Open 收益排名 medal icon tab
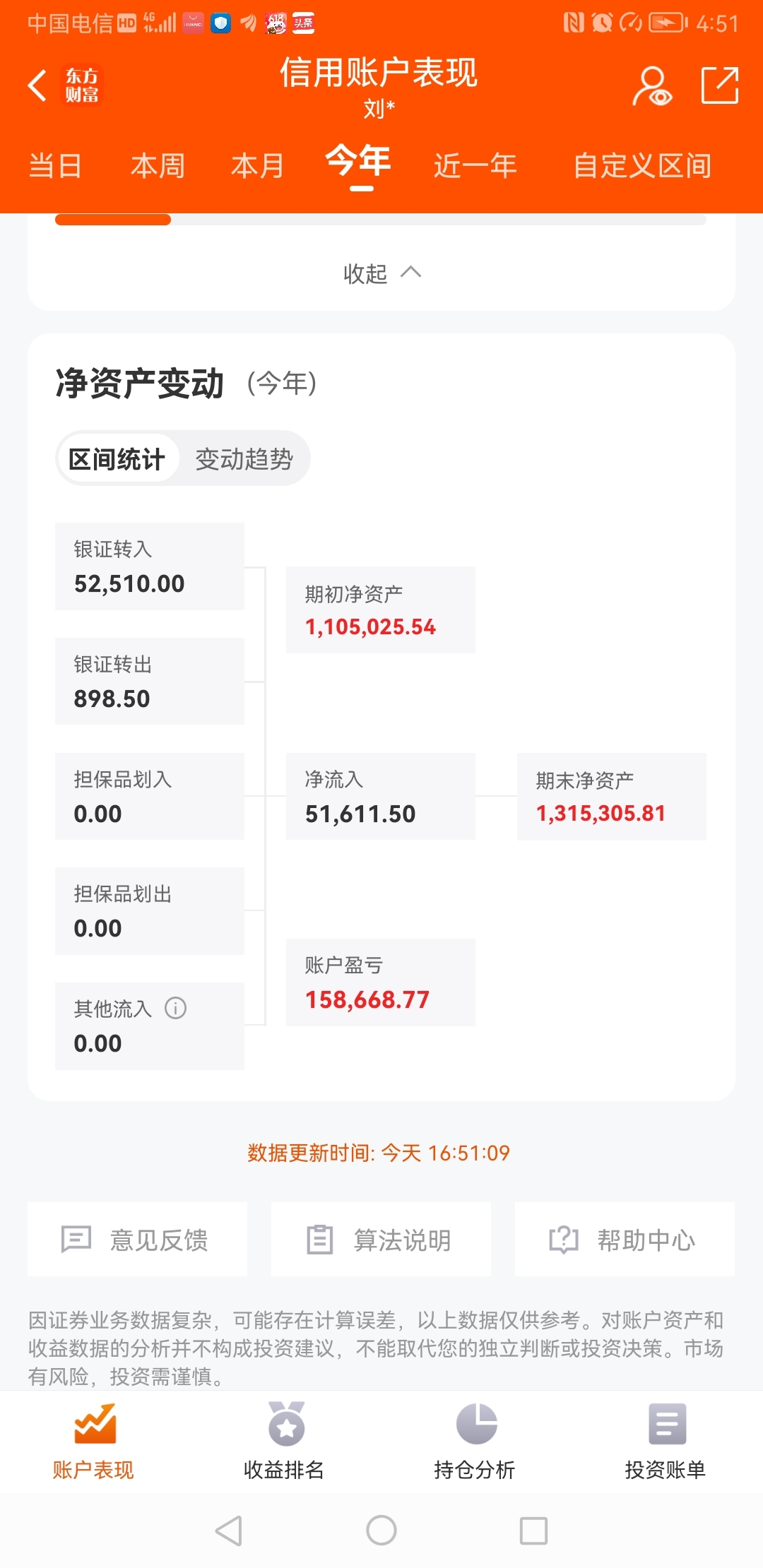Screen dimensions: 763x1568 (x=286, y=1423)
